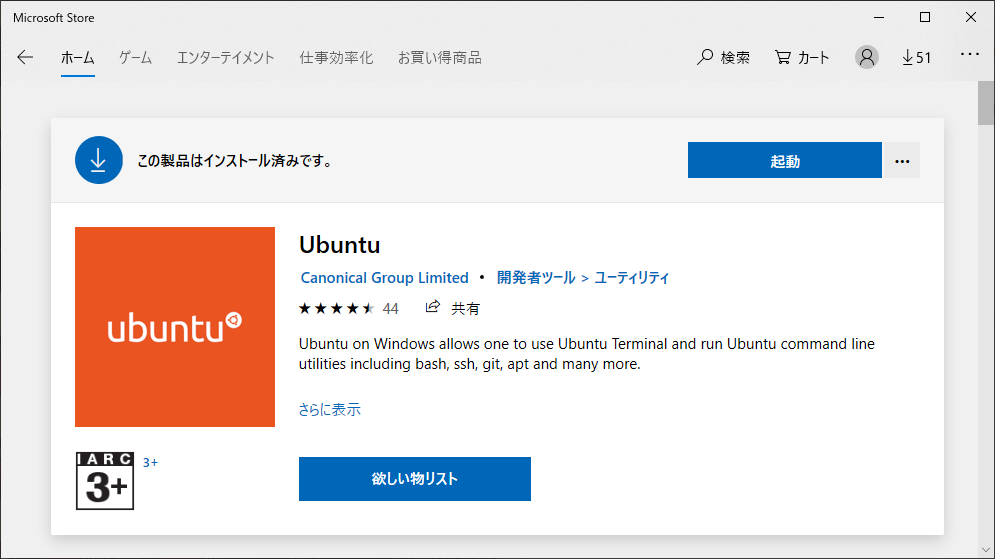The height and width of the screenshot is (559, 995).
Task: Open the エンターテイメント tab
Action: (x=225, y=58)
